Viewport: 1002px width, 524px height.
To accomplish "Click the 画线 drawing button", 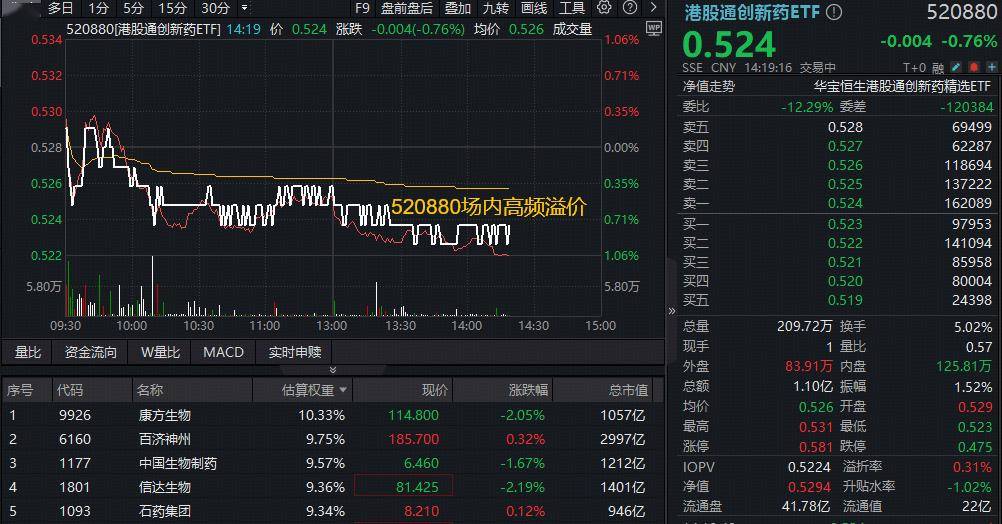I will coord(534,8).
